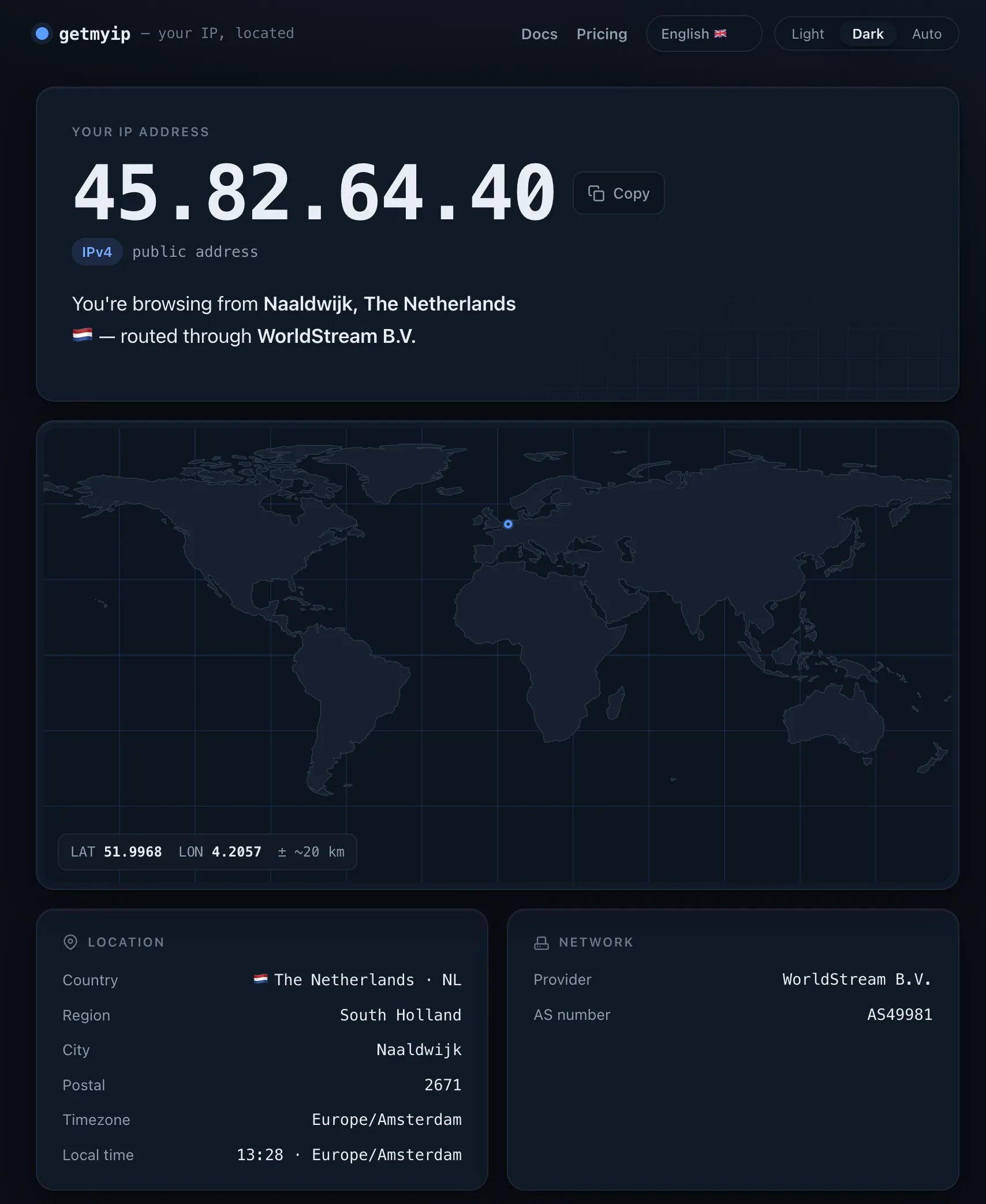Select the Dark theme option
The width and height of the screenshot is (986, 1204).
tap(868, 34)
